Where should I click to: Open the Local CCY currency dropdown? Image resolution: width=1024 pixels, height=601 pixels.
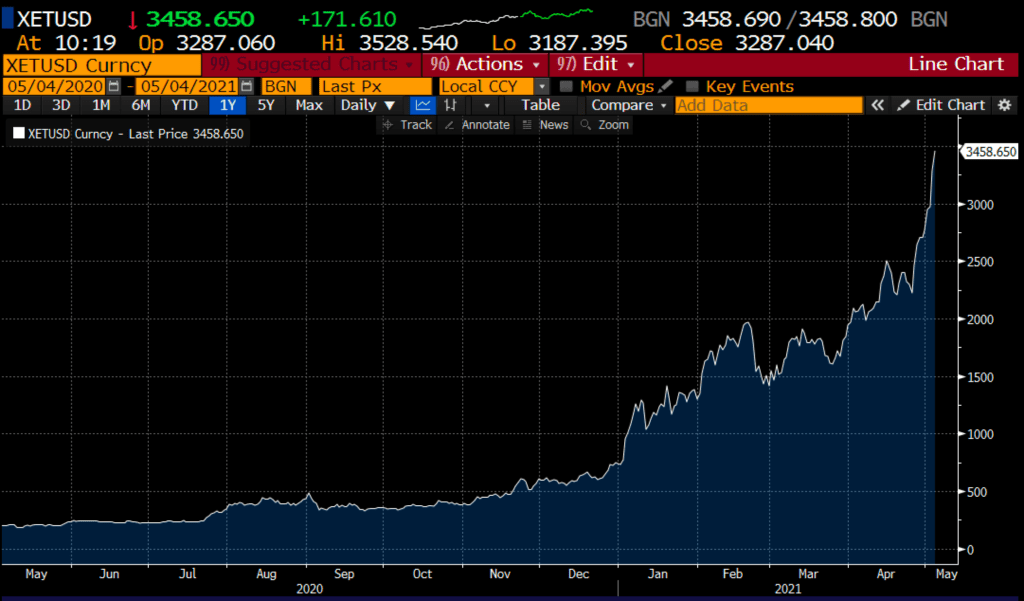(494, 87)
